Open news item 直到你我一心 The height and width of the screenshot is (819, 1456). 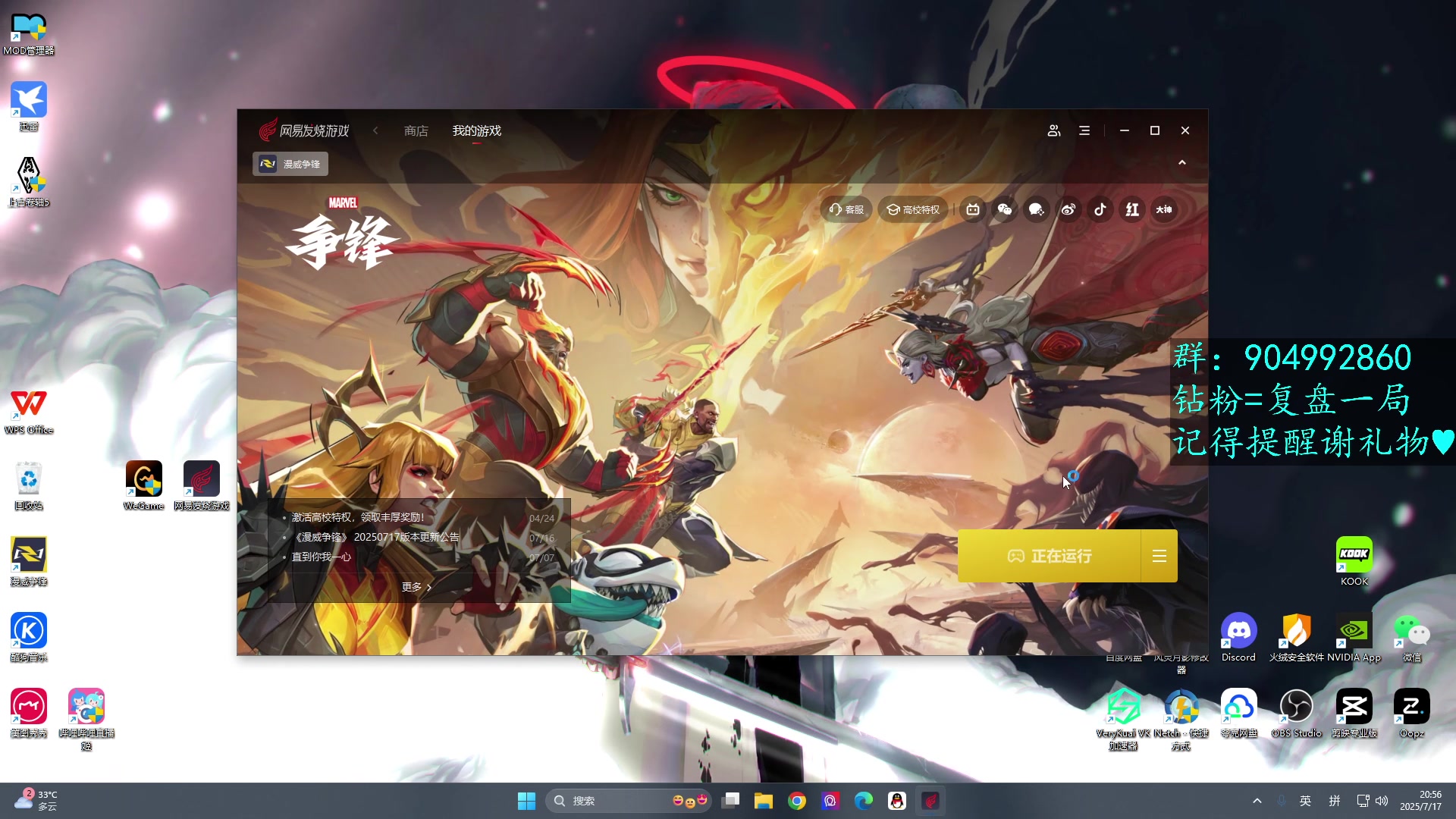[x=322, y=557]
